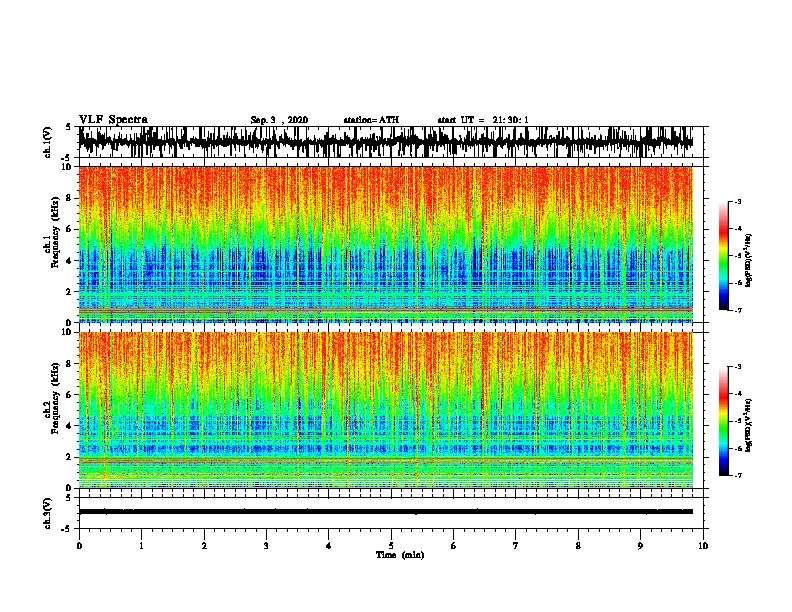Viewport: 792px width, 612px height.
Task: Click the "-3" value on ch.1 colorbar
Action: tap(738, 202)
